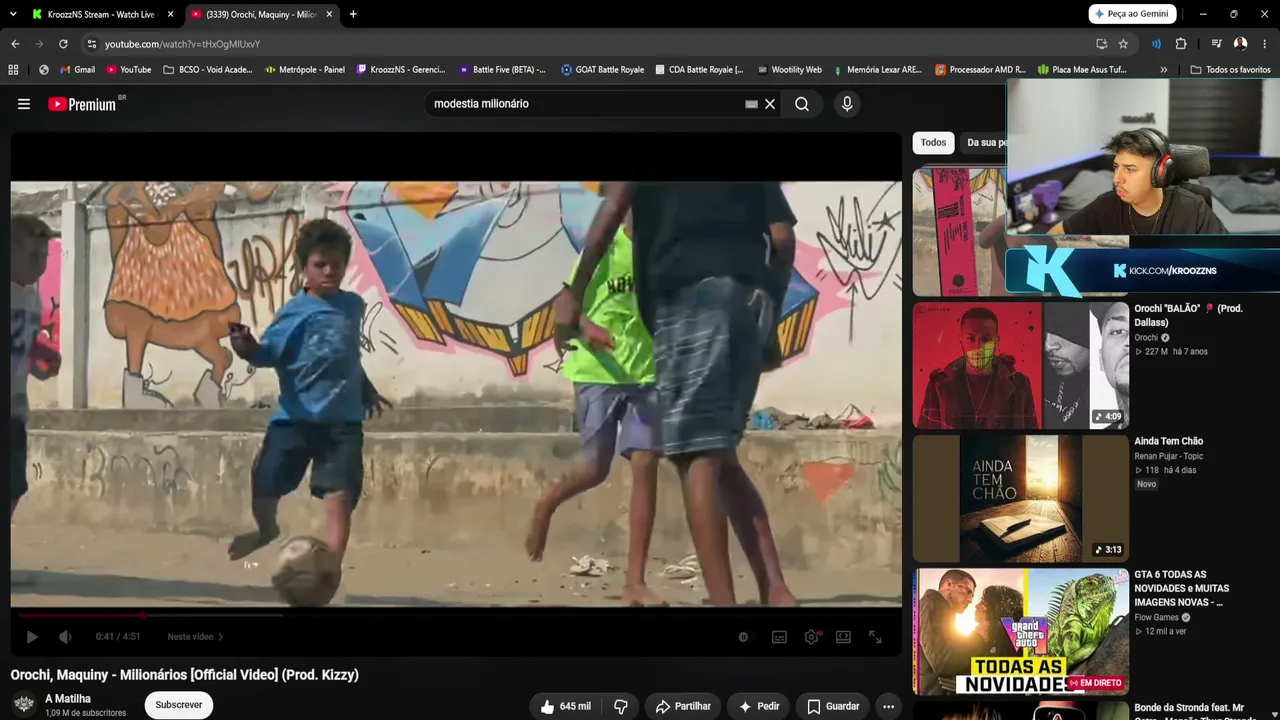Play the video
This screenshot has width=1280, height=720.
32,637
